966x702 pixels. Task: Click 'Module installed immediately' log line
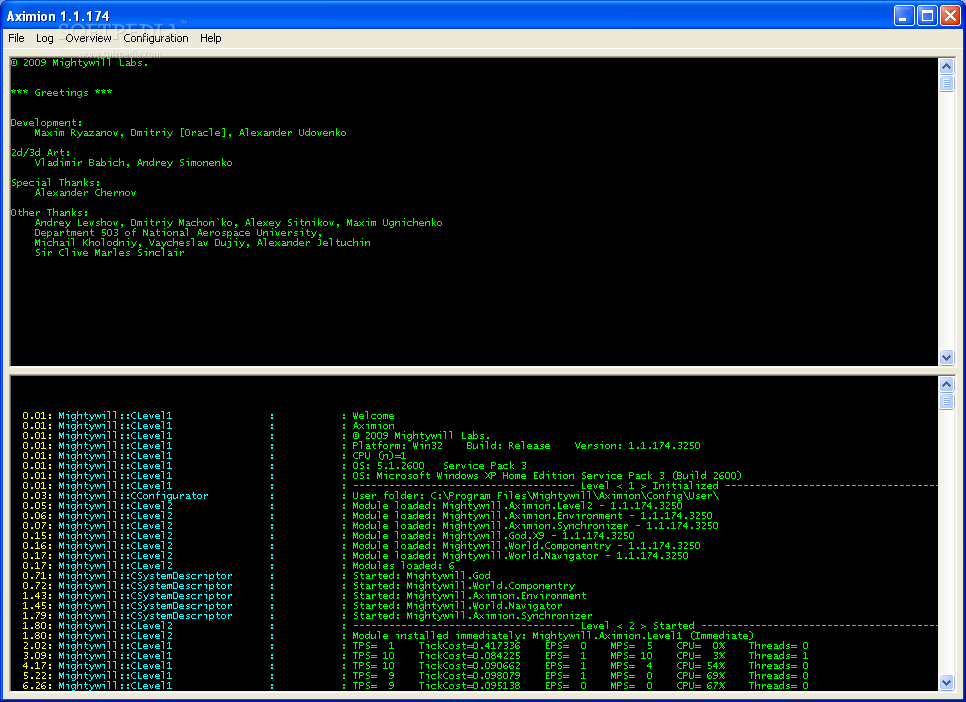coord(553,635)
